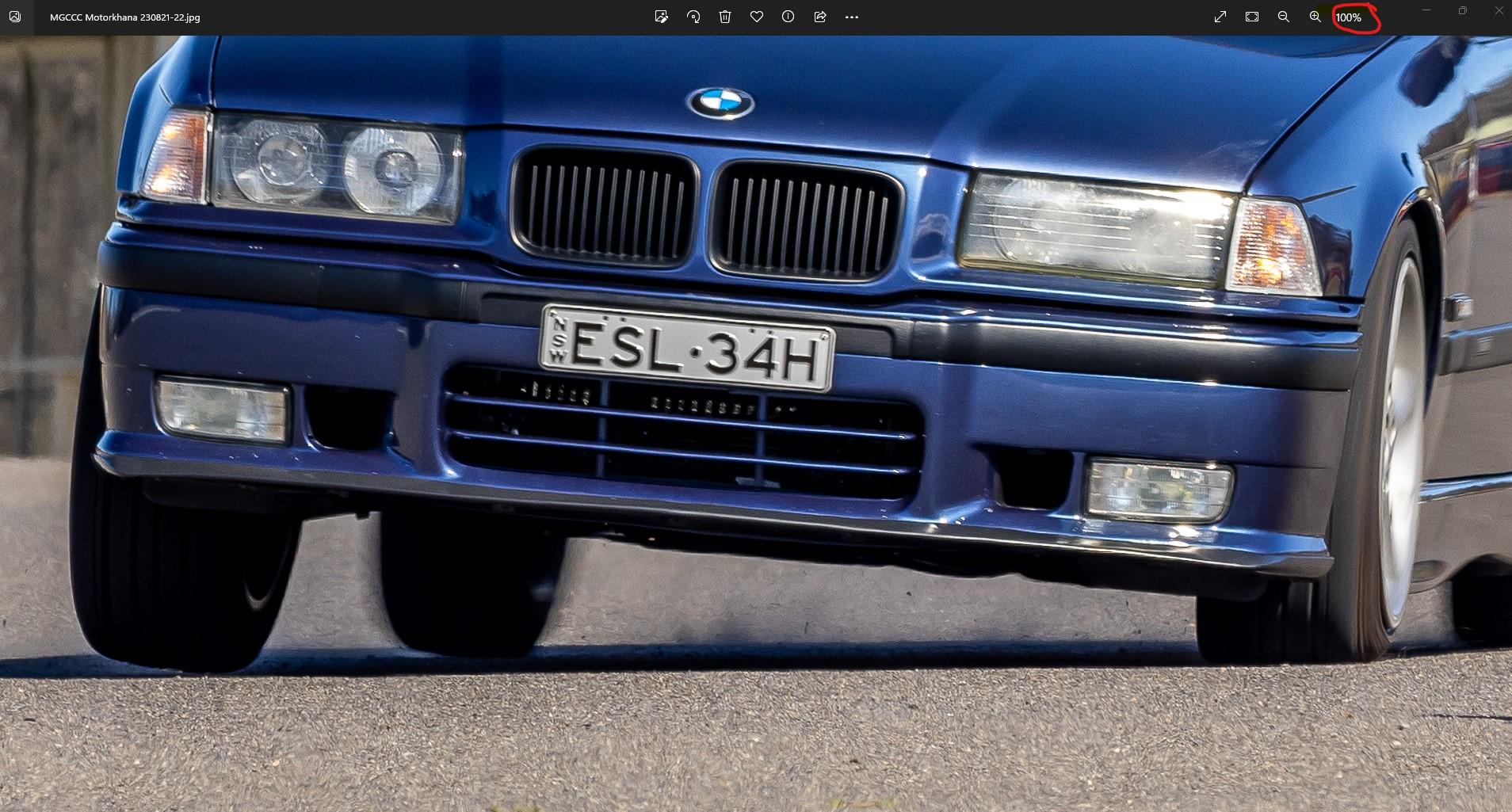Click the BMW photo in the viewer

point(756,423)
